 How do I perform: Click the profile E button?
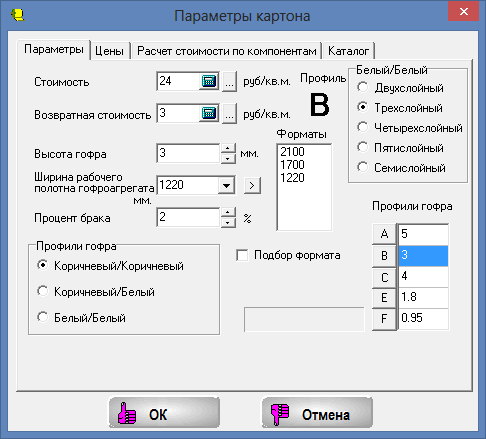click(x=384, y=297)
